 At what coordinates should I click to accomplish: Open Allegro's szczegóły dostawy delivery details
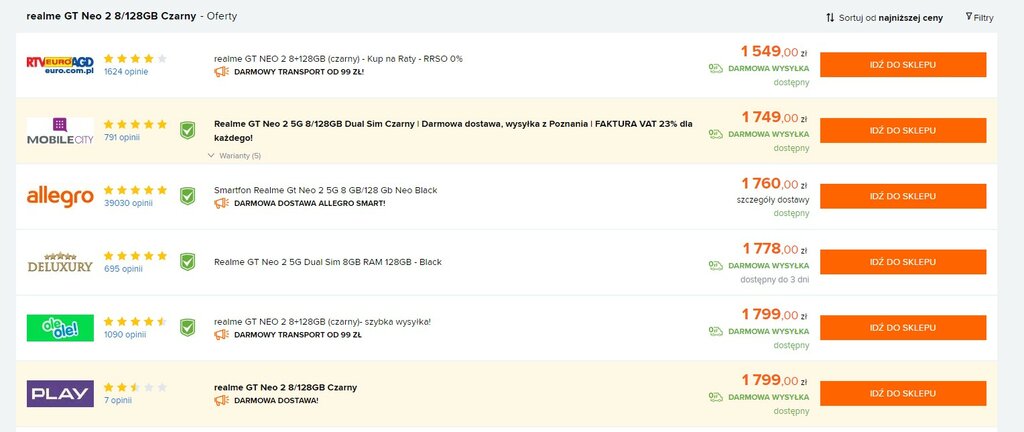tap(773, 200)
